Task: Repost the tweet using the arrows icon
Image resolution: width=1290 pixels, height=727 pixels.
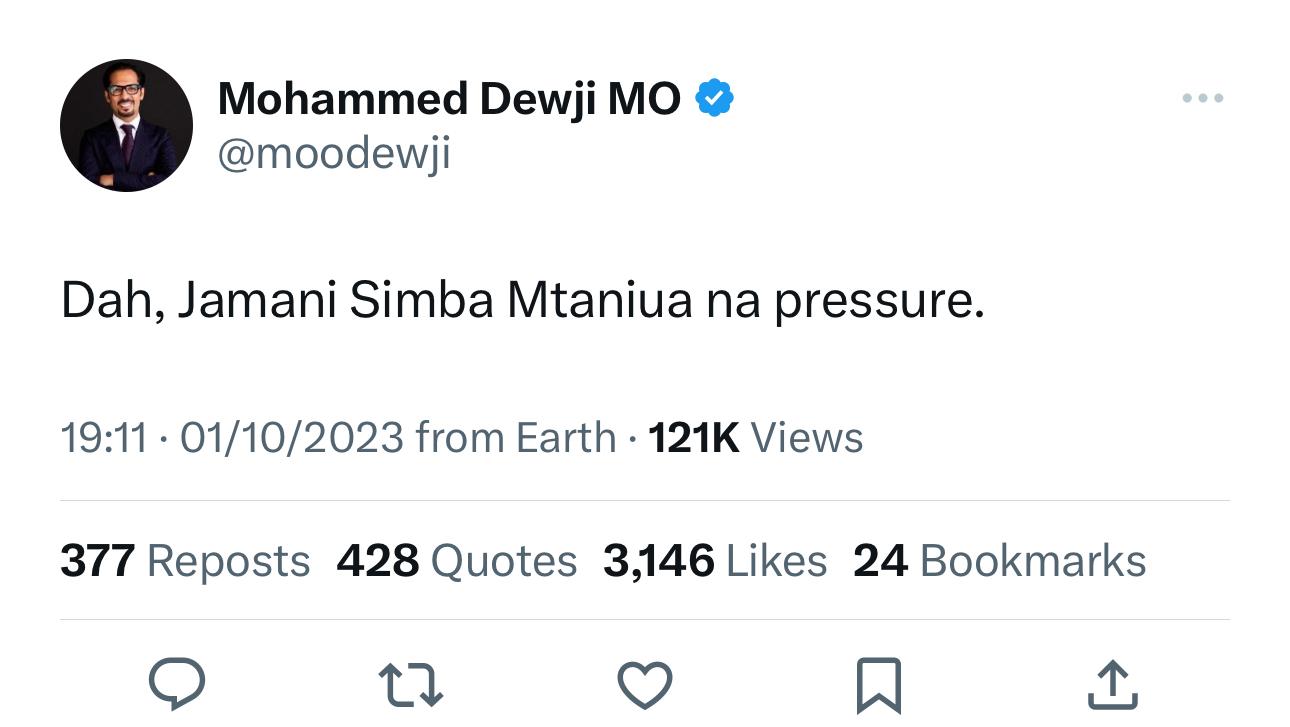Action: click(x=411, y=686)
